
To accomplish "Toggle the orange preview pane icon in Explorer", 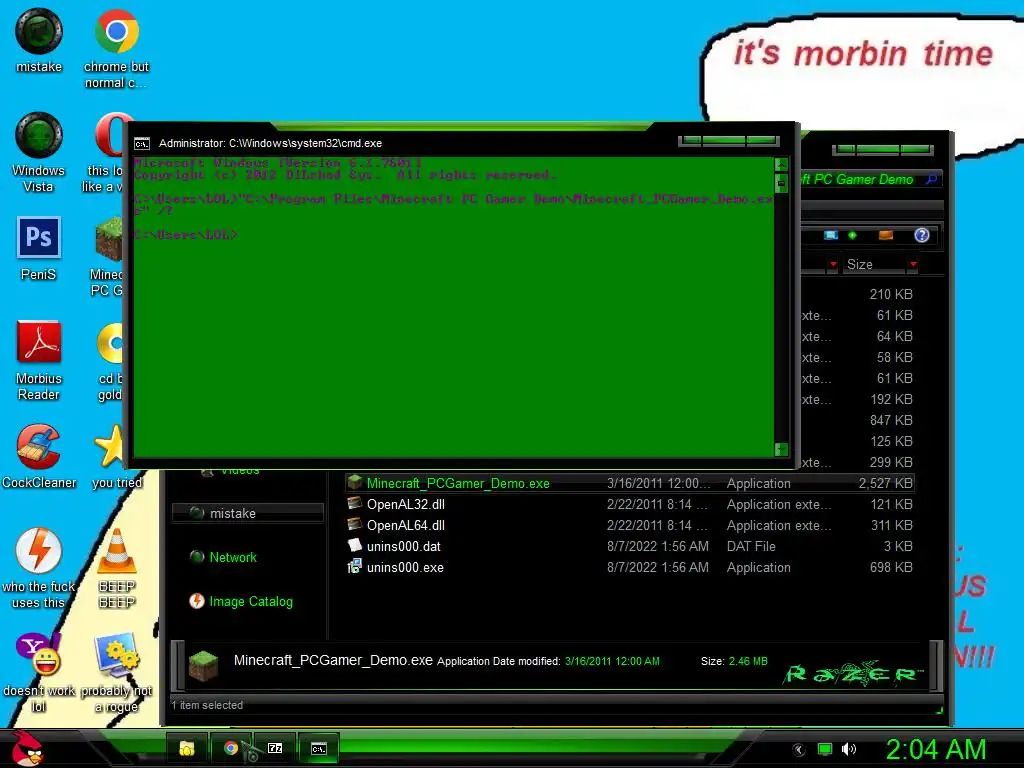I will (886, 235).
